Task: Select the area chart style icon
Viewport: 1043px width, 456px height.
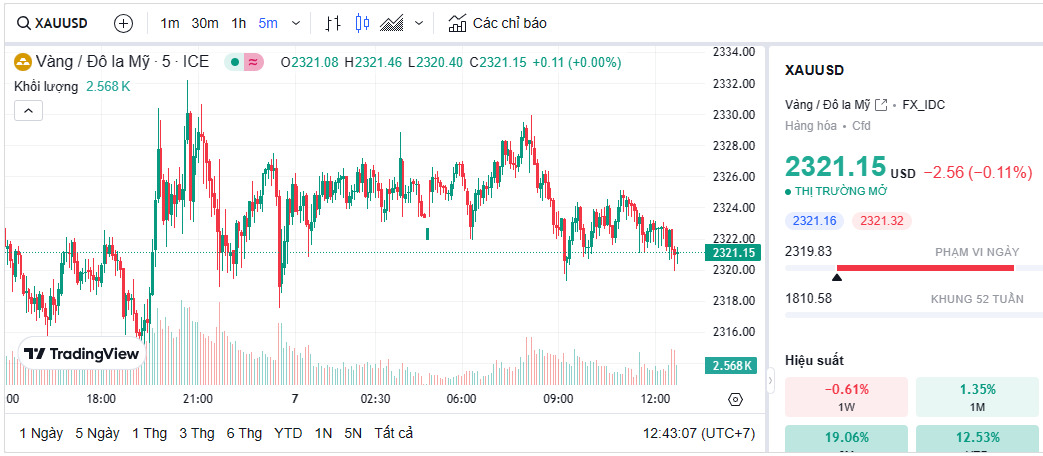Action: coord(392,23)
